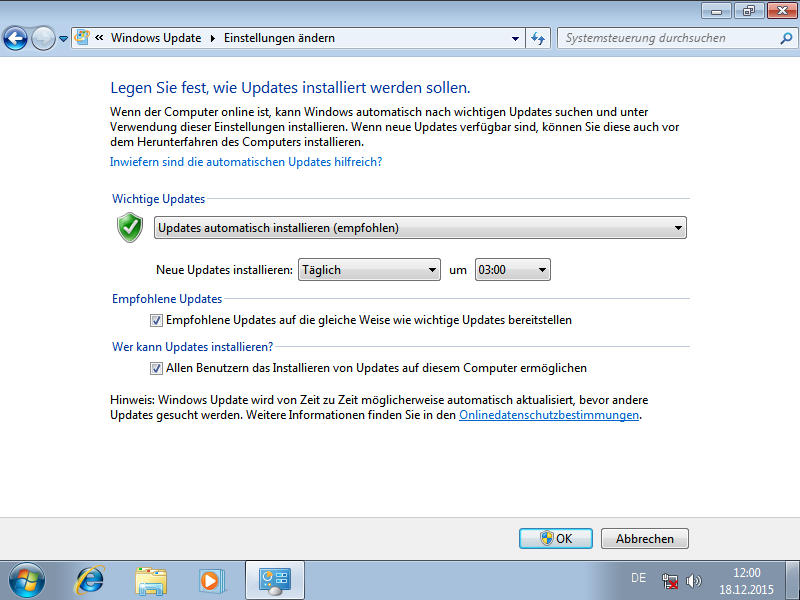Open the Updates automatisch installieren dropdown
800x600 pixels.
click(420, 228)
